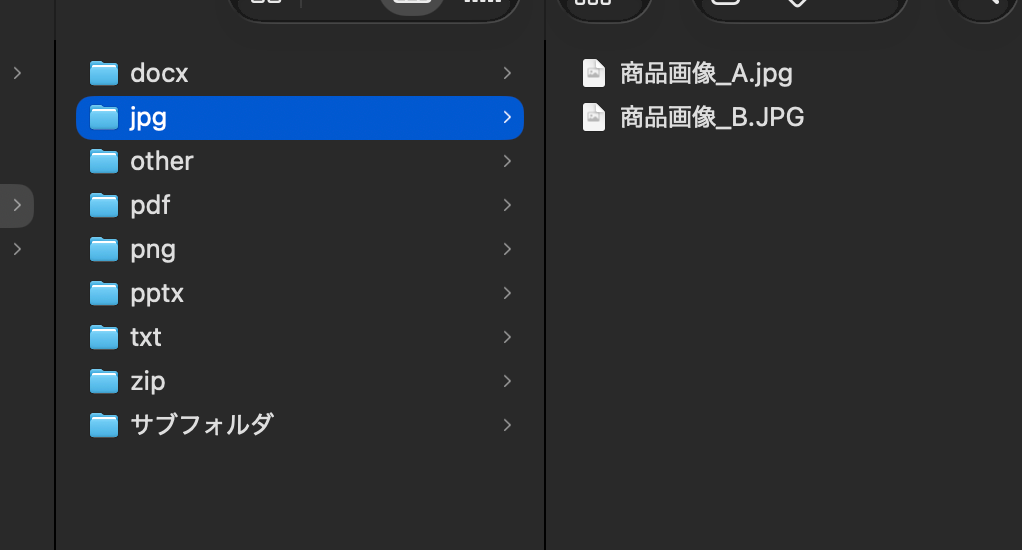The image size is (1022, 550).
Task: Click the other folder icon
Action: pos(104,161)
